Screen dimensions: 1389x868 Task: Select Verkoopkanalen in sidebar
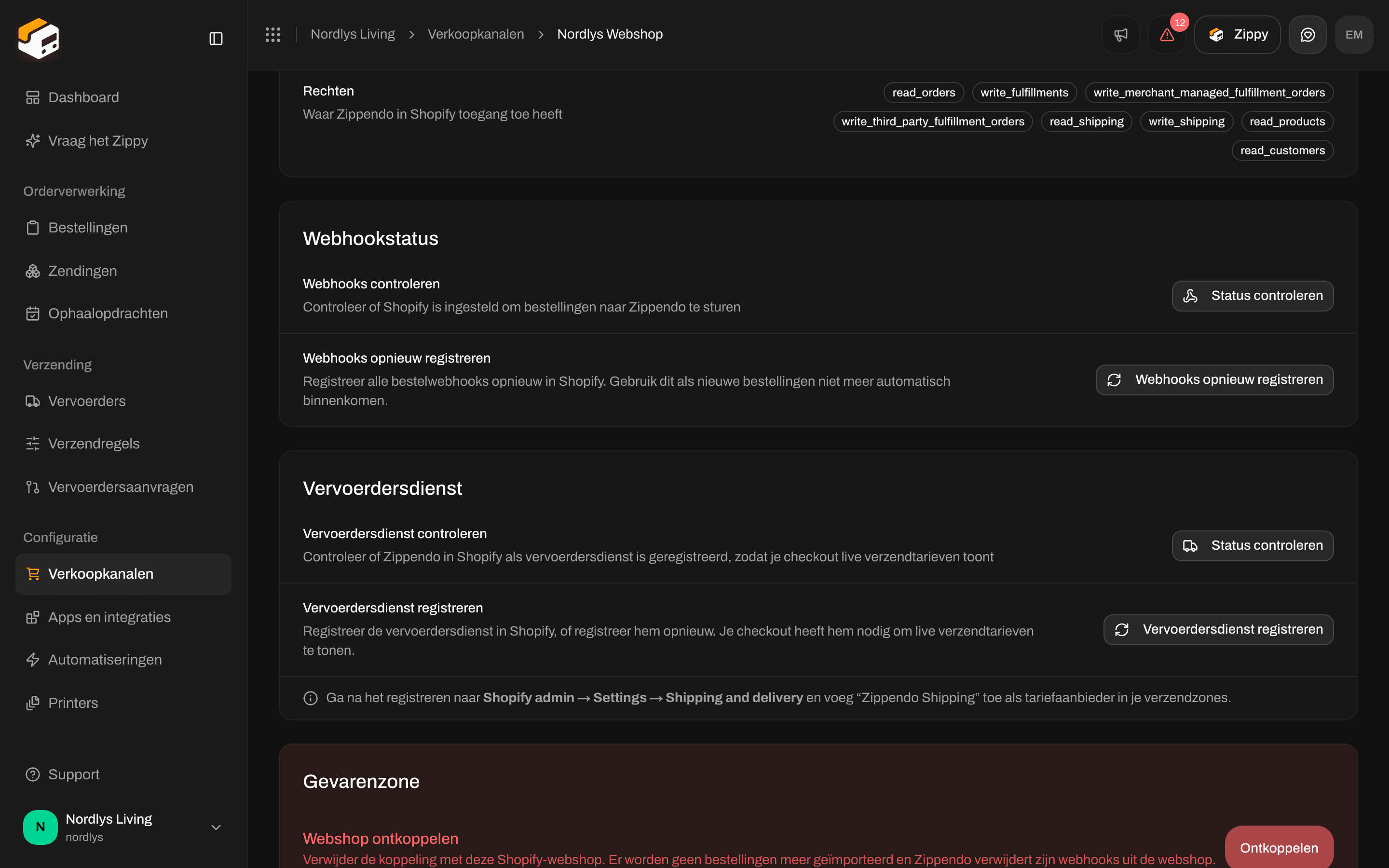[x=123, y=574]
